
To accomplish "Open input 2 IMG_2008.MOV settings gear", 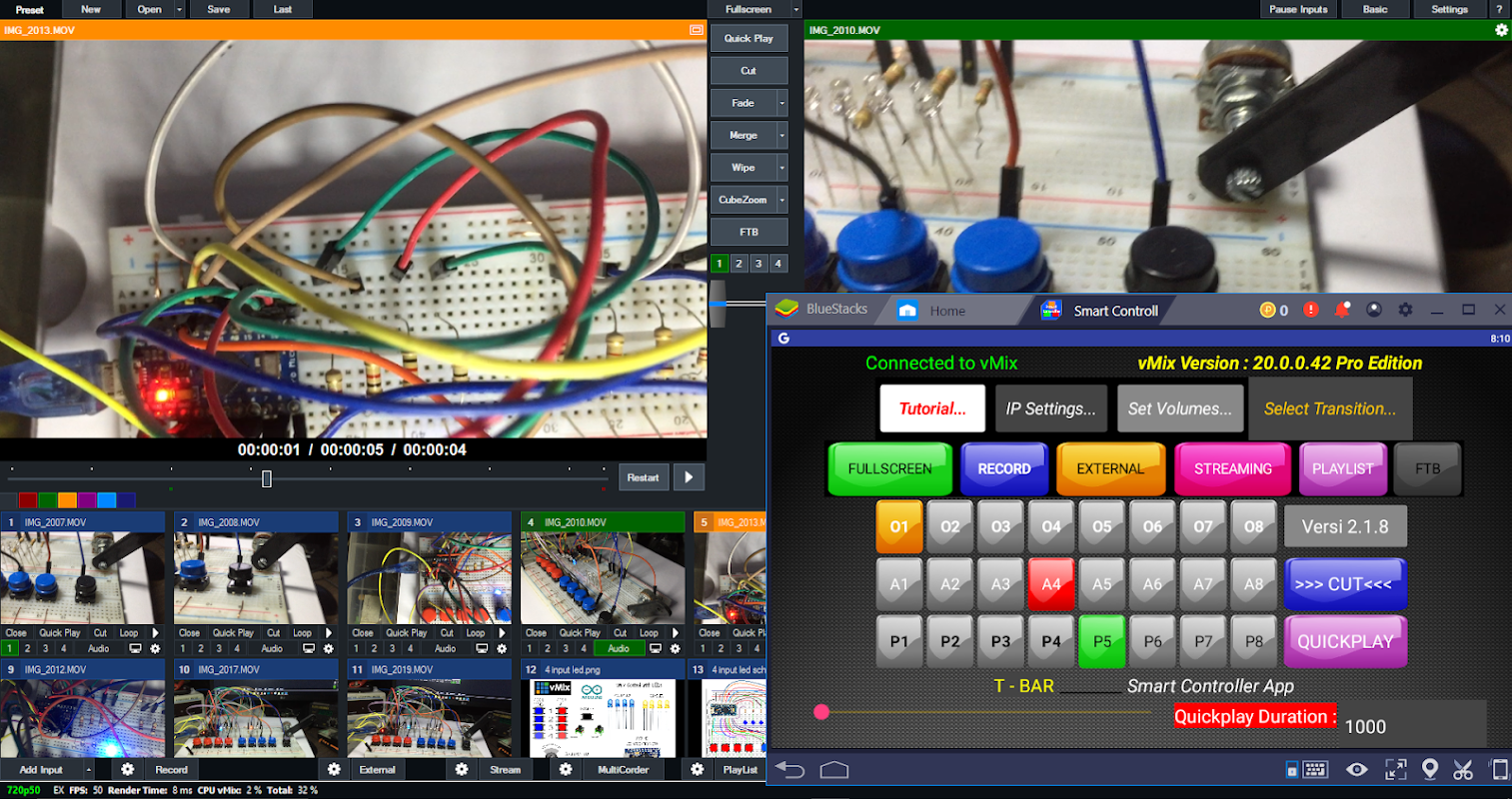I will (x=328, y=648).
